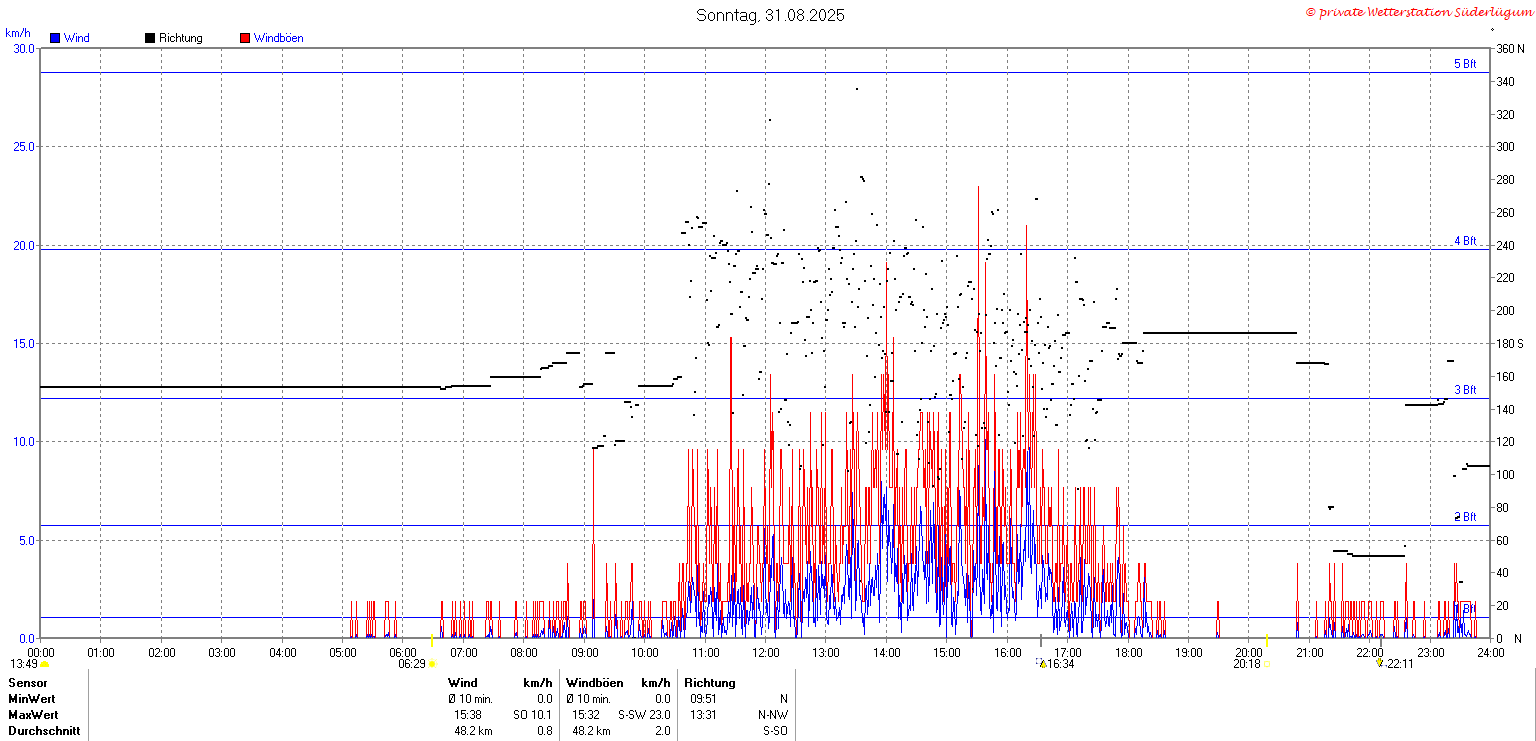Select the Windböen legend label
1536x741 pixels.
278,38
